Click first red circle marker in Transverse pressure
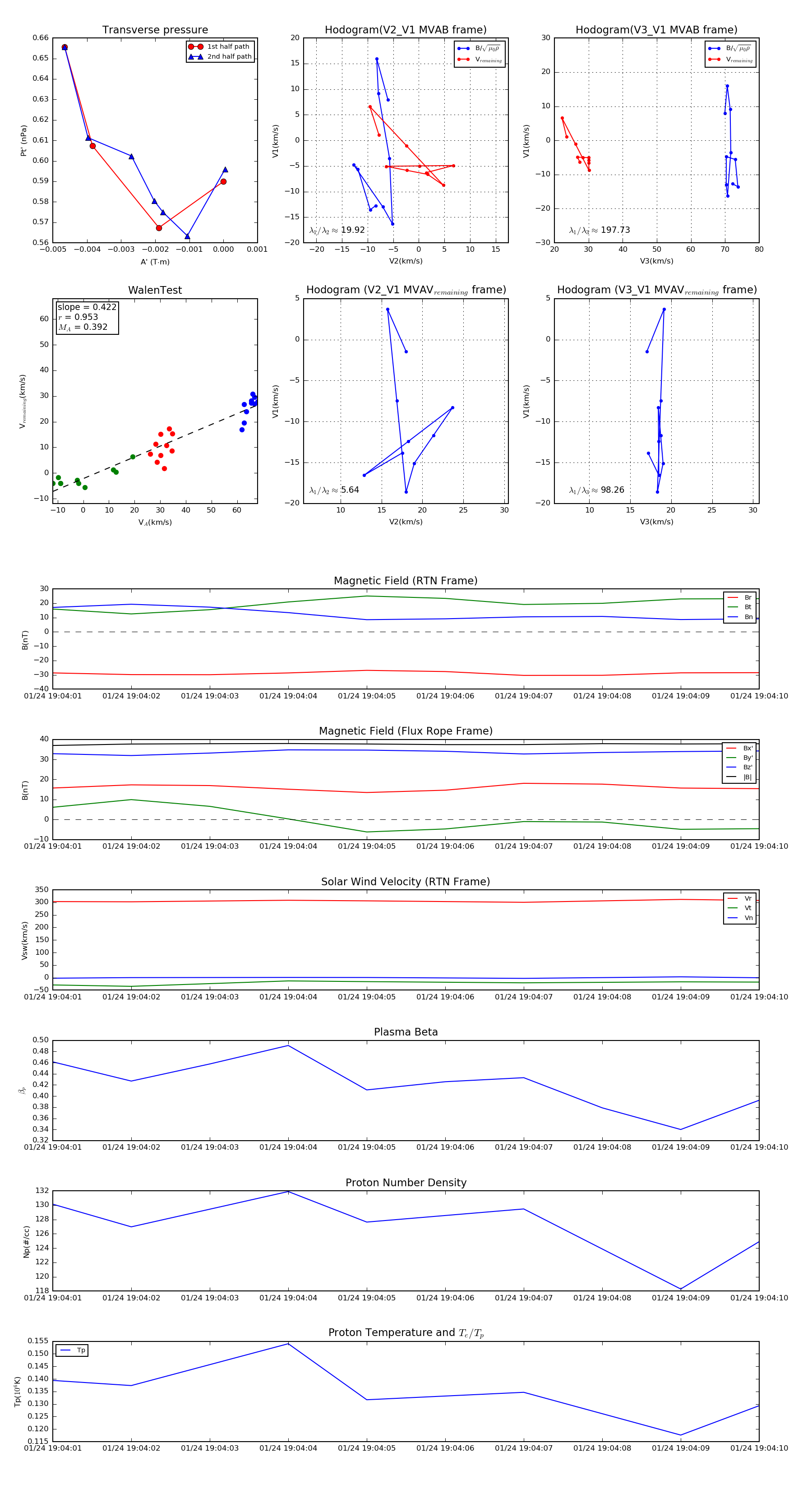The width and height of the screenshot is (812, 1489). (65, 47)
